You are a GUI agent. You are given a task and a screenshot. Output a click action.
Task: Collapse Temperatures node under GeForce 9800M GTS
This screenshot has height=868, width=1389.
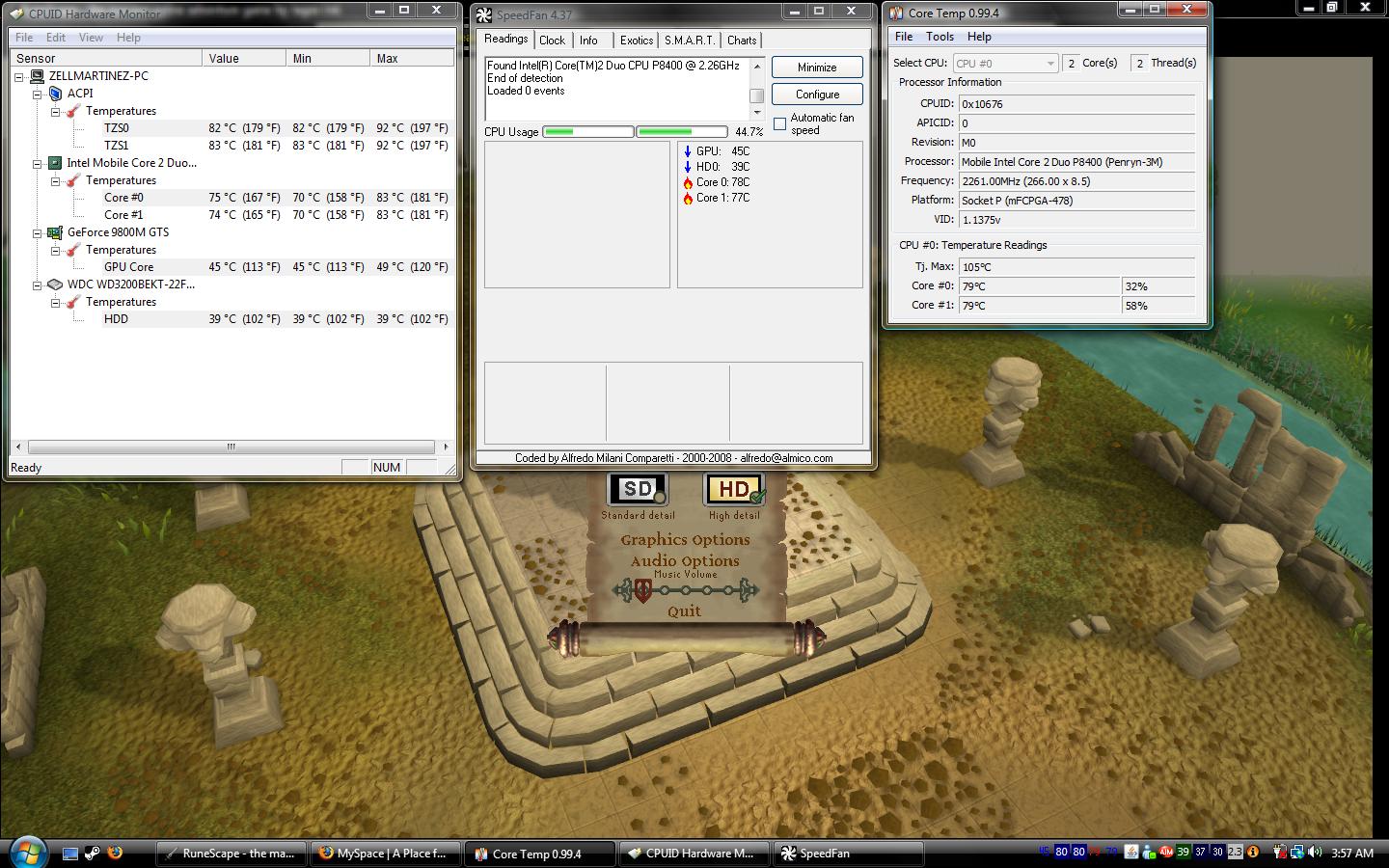coord(56,250)
